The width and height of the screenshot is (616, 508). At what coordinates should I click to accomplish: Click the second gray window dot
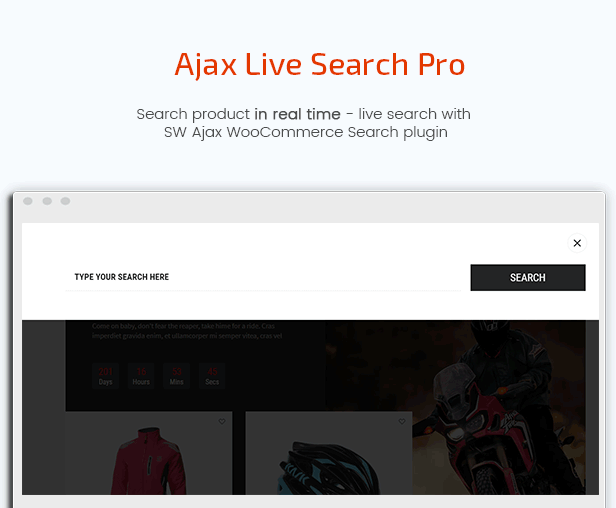click(47, 201)
